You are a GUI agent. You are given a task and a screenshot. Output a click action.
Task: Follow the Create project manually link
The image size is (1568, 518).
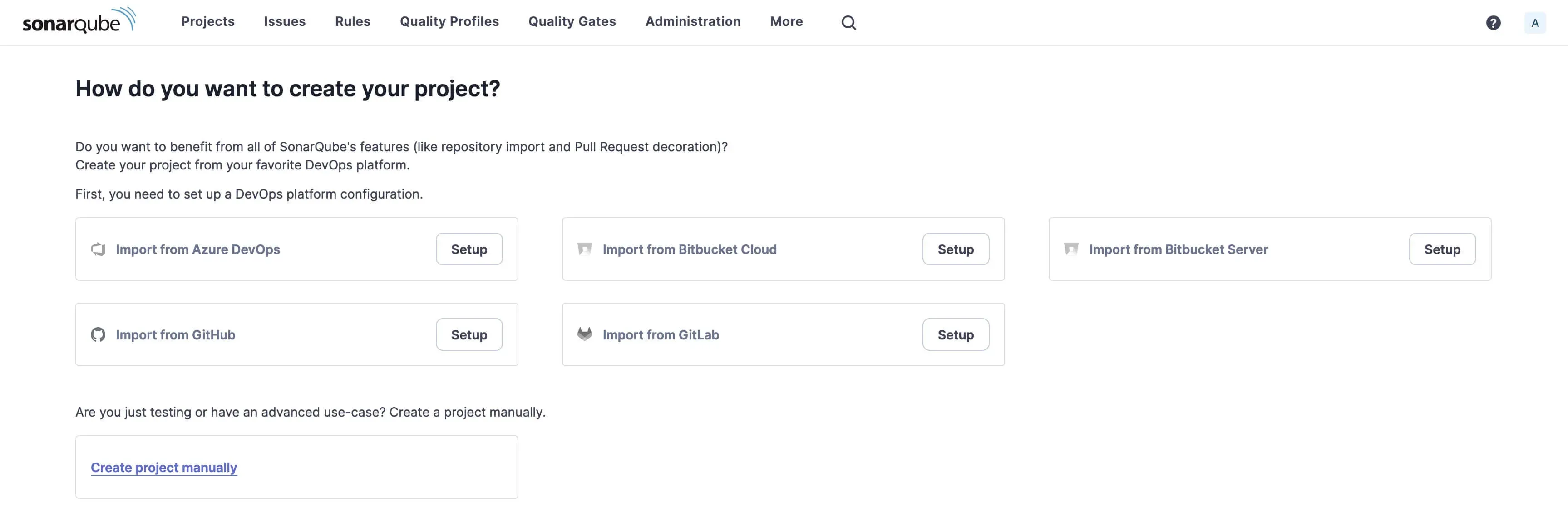point(164,468)
